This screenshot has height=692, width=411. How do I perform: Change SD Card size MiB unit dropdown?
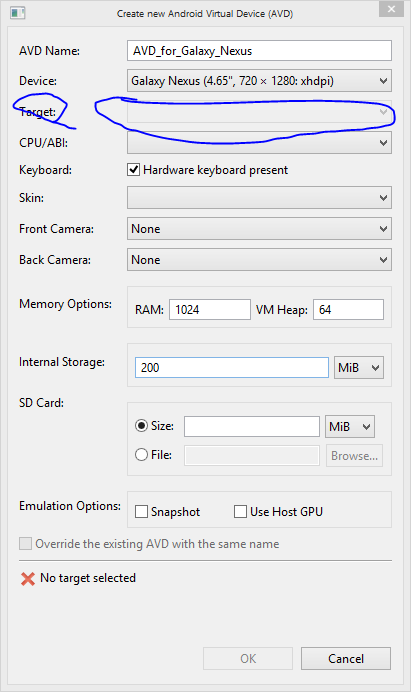(350, 426)
